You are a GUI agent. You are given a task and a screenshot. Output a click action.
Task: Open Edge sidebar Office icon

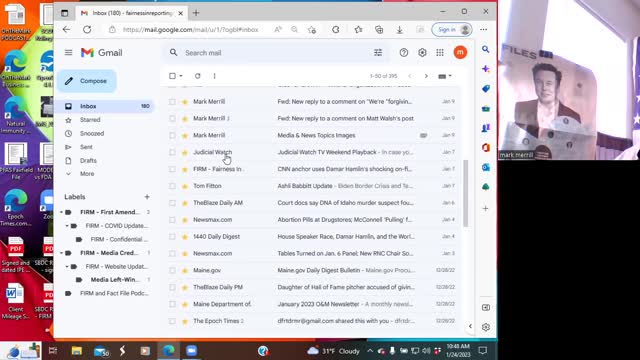click(485, 148)
